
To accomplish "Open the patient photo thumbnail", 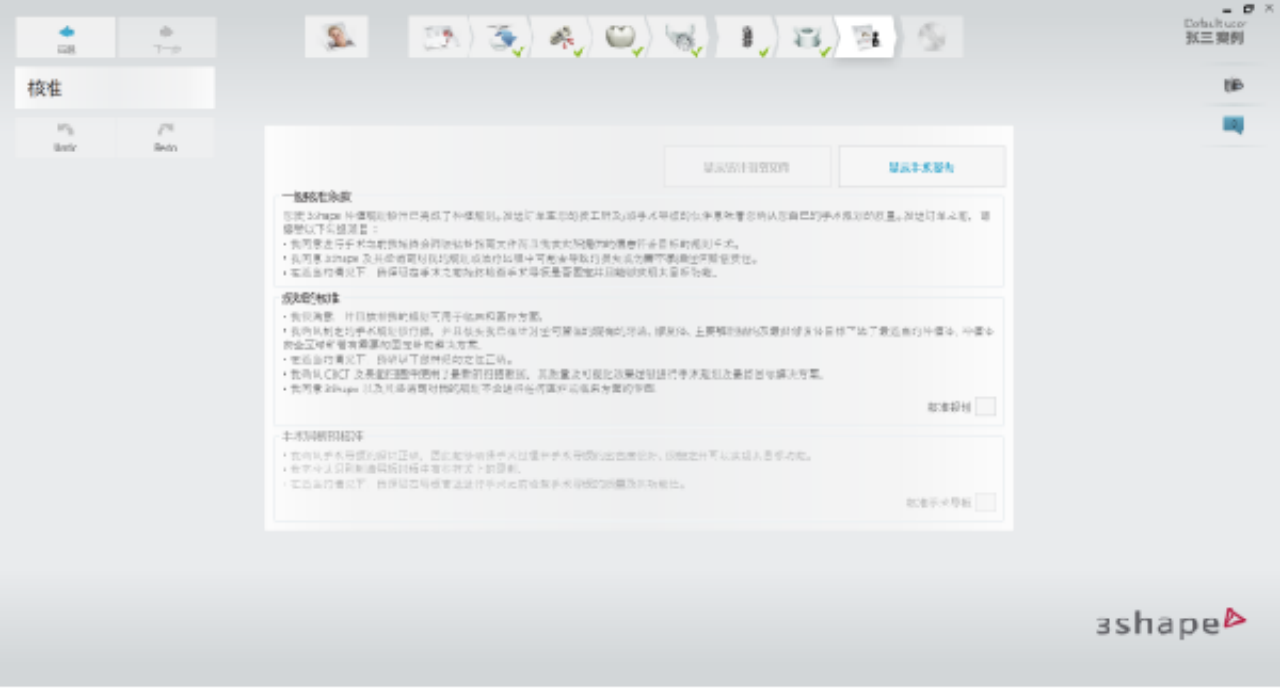I will [x=337, y=37].
